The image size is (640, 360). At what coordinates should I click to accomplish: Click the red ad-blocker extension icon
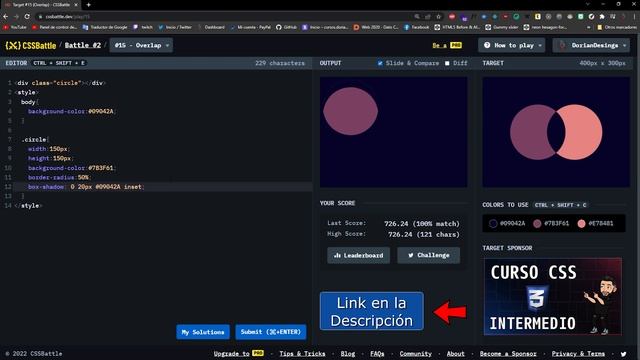click(x=452, y=16)
